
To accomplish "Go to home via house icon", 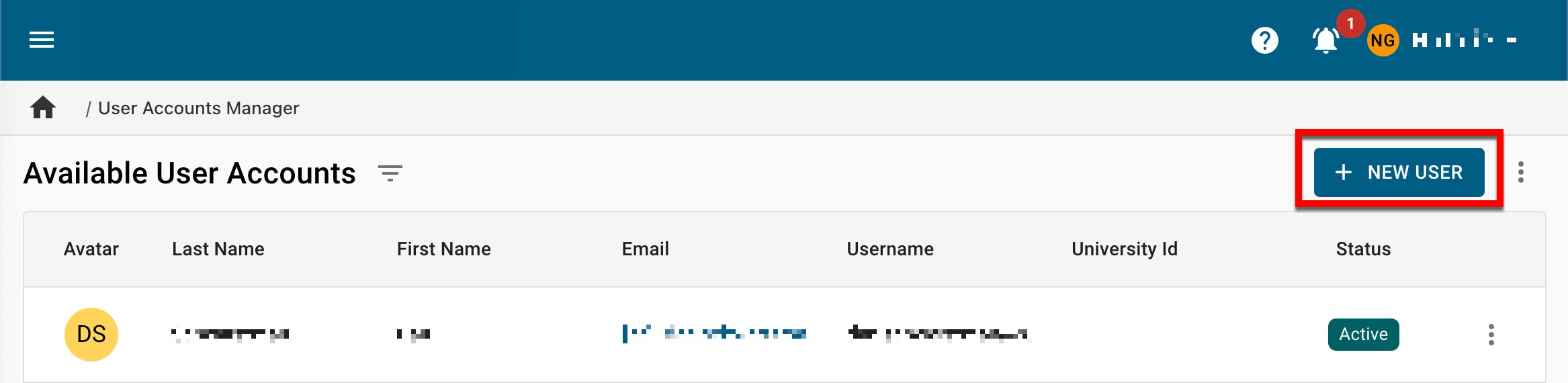I will 43,108.
